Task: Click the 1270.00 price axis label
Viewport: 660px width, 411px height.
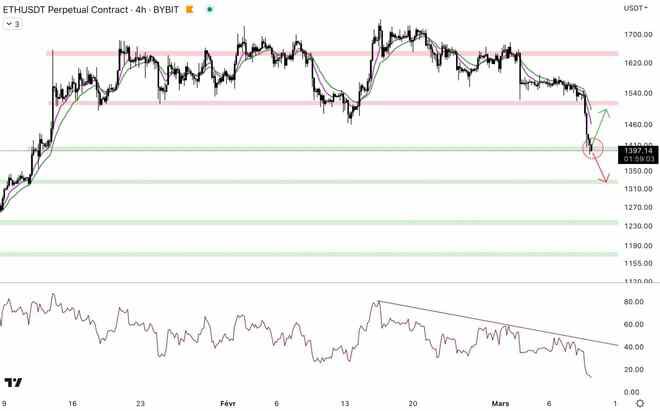Action: pos(638,207)
